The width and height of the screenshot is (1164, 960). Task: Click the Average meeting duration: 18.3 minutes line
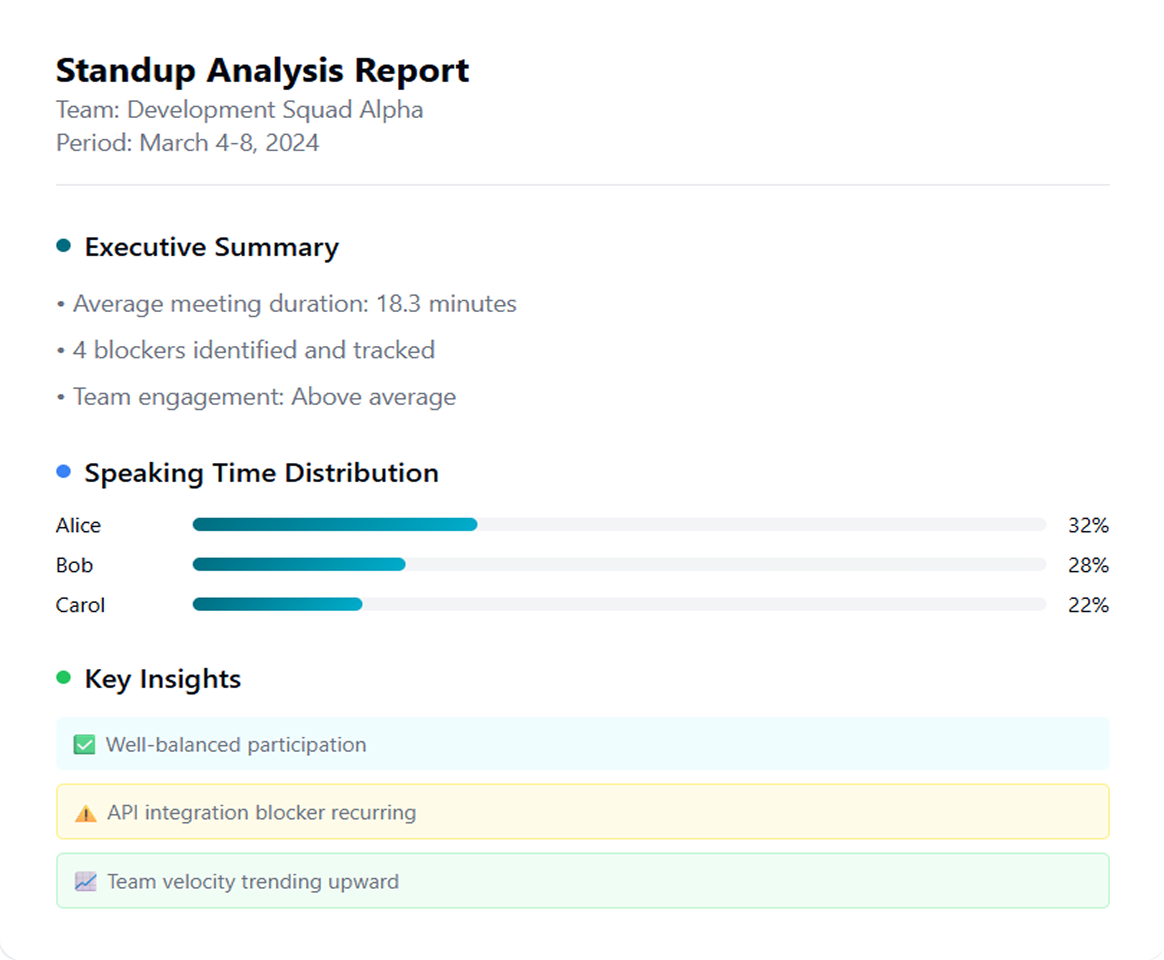point(287,304)
